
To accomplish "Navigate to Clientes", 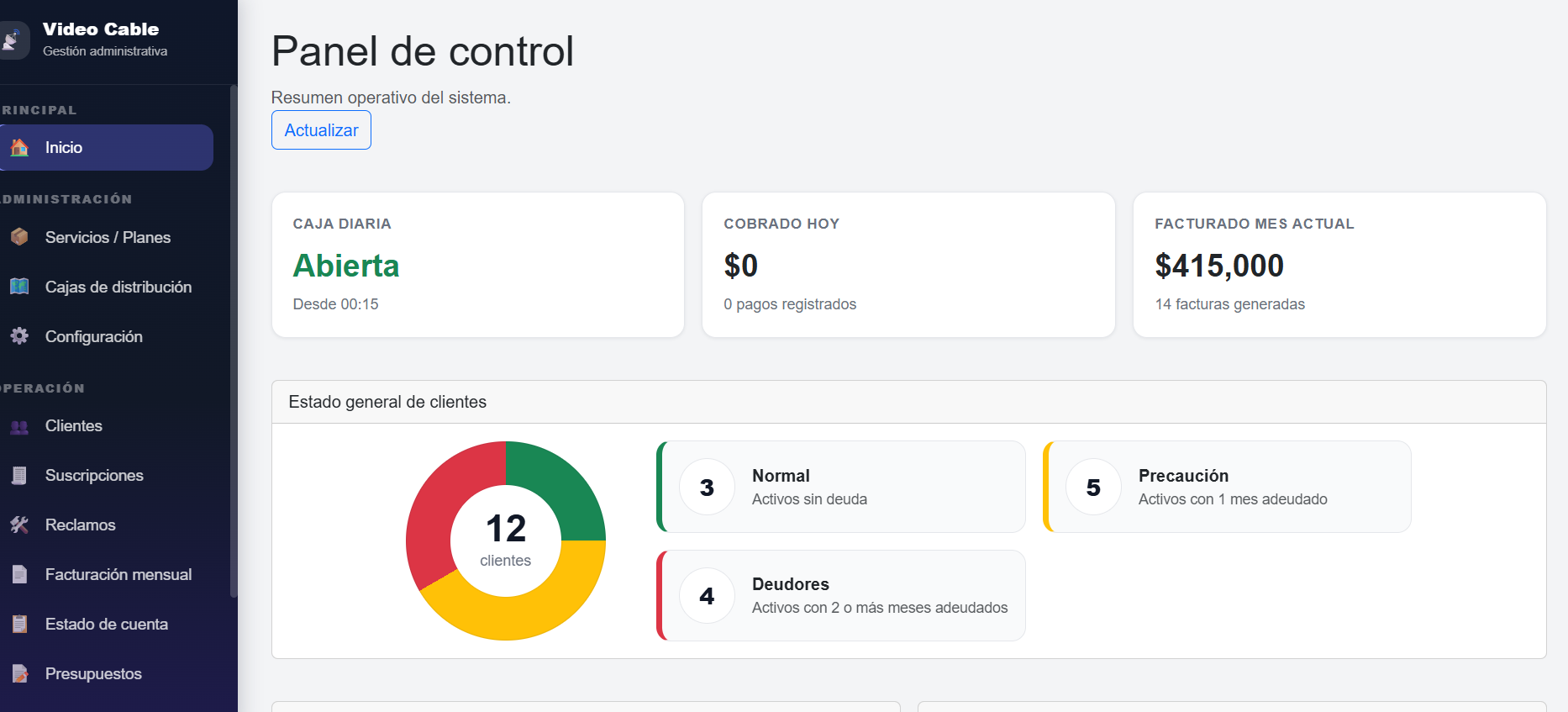I will tap(106, 426).
